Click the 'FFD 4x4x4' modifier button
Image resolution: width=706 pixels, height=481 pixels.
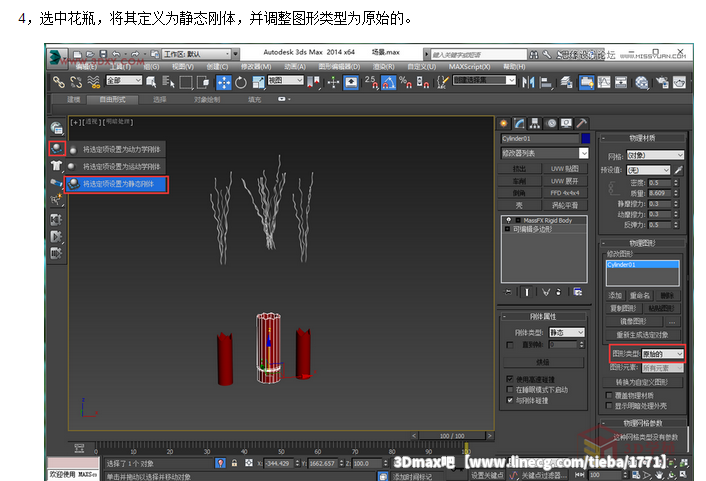[565, 193]
